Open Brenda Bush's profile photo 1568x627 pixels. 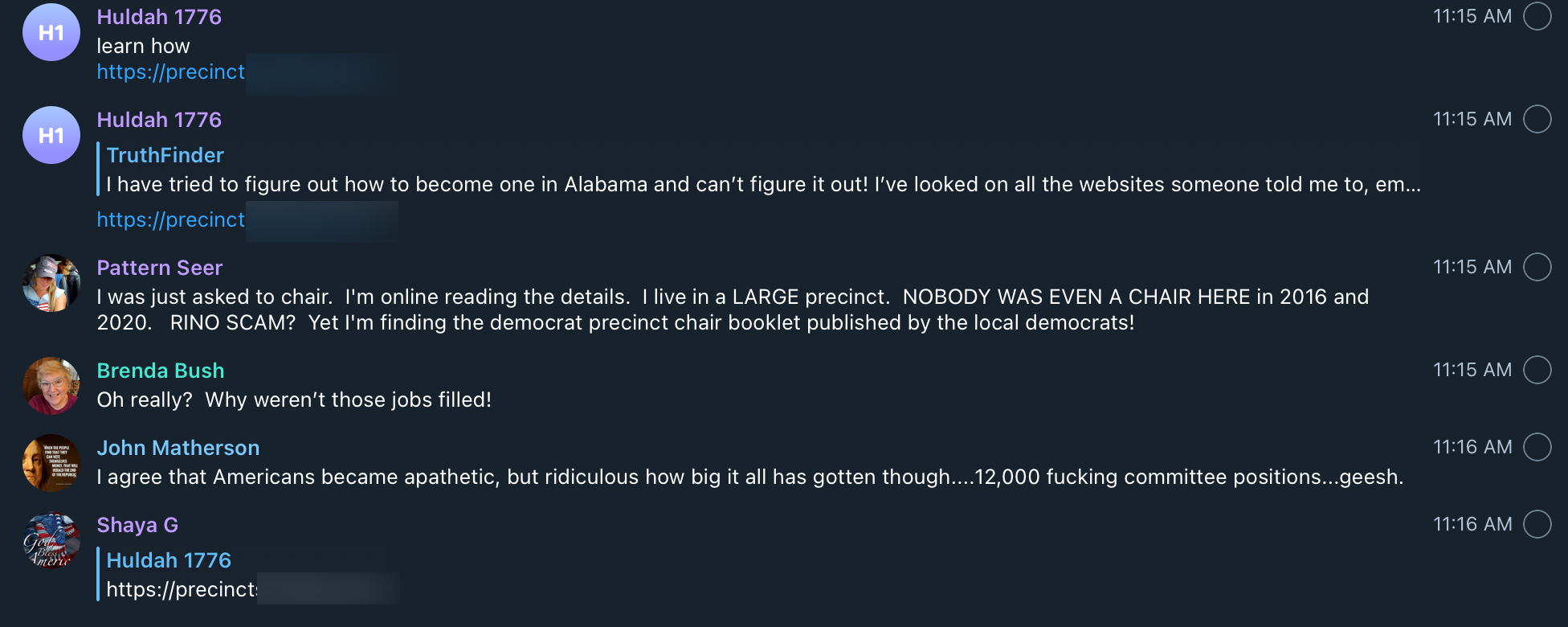(x=51, y=386)
